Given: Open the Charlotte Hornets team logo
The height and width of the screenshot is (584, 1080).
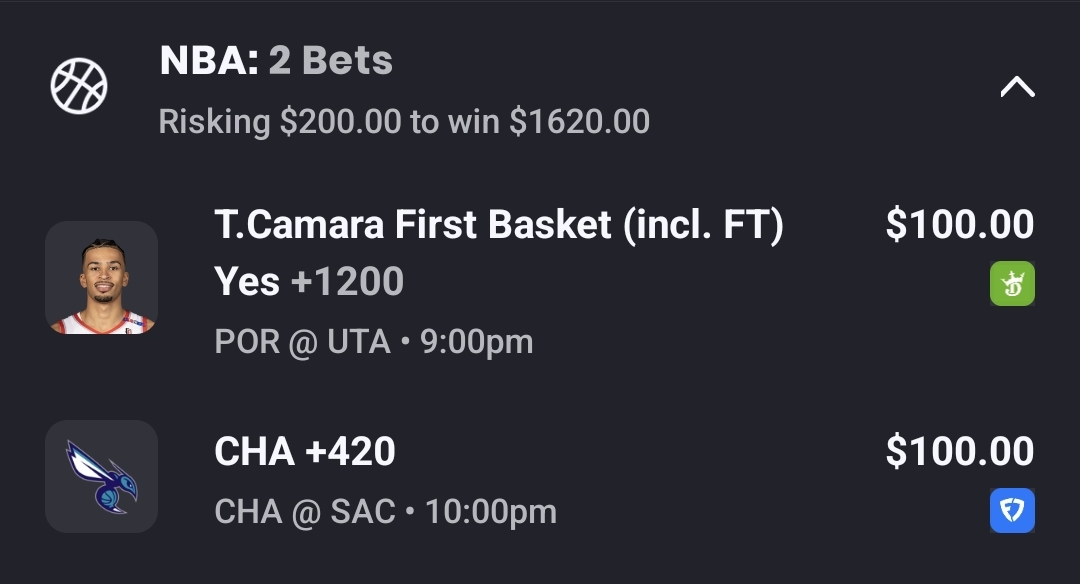Looking at the screenshot, I should click(x=101, y=476).
